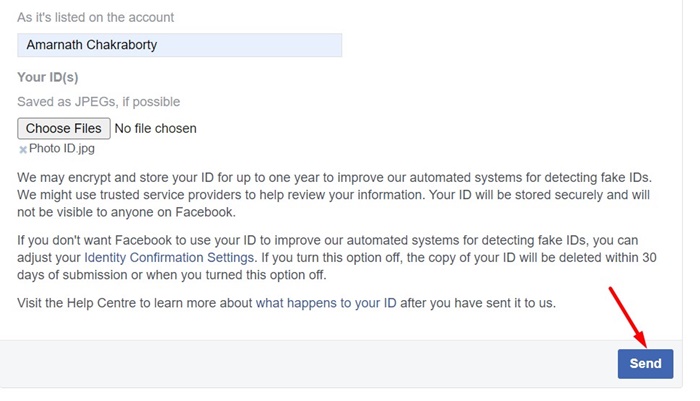The width and height of the screenshot is (700, 401).
Task: Click the text 'after you have sent it to us'
Action: (x=478, y=303)
